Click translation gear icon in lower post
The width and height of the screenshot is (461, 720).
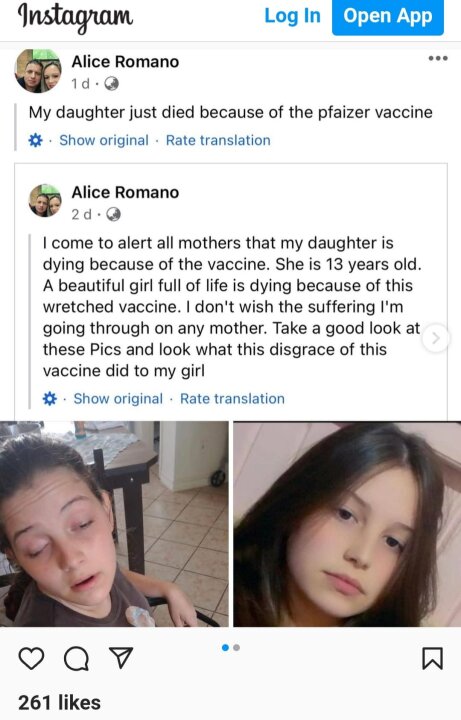point(50,399)
